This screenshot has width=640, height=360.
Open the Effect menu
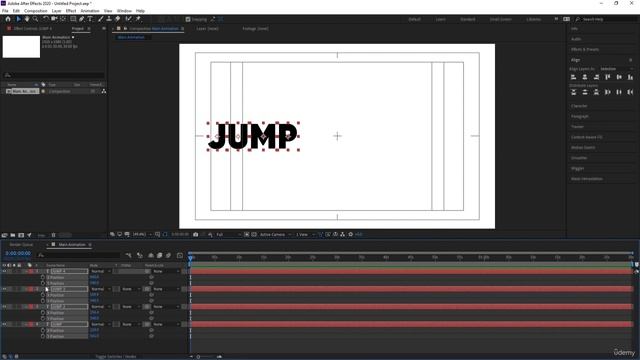71,11
